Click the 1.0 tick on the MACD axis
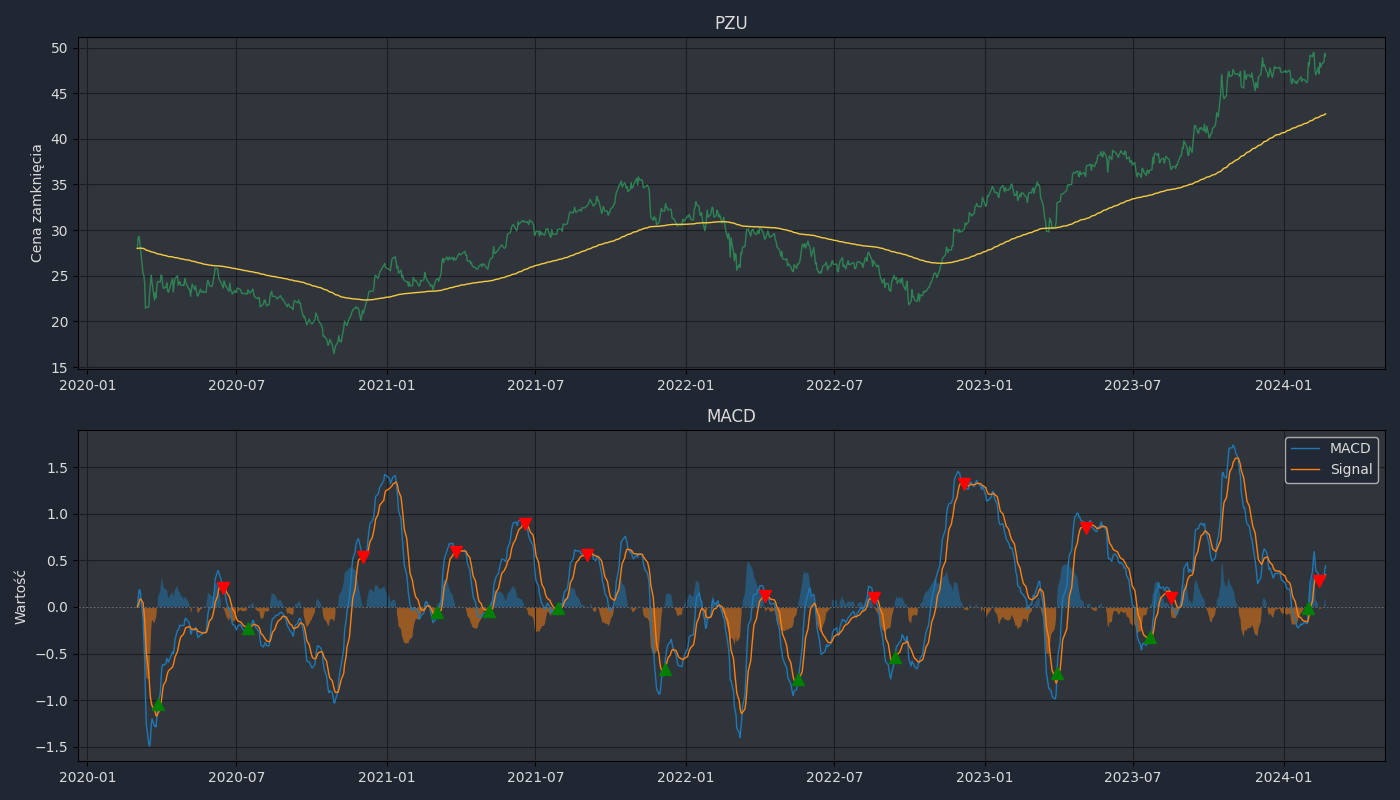Screen dimensions: 1400x800 (x=56, y=514)
